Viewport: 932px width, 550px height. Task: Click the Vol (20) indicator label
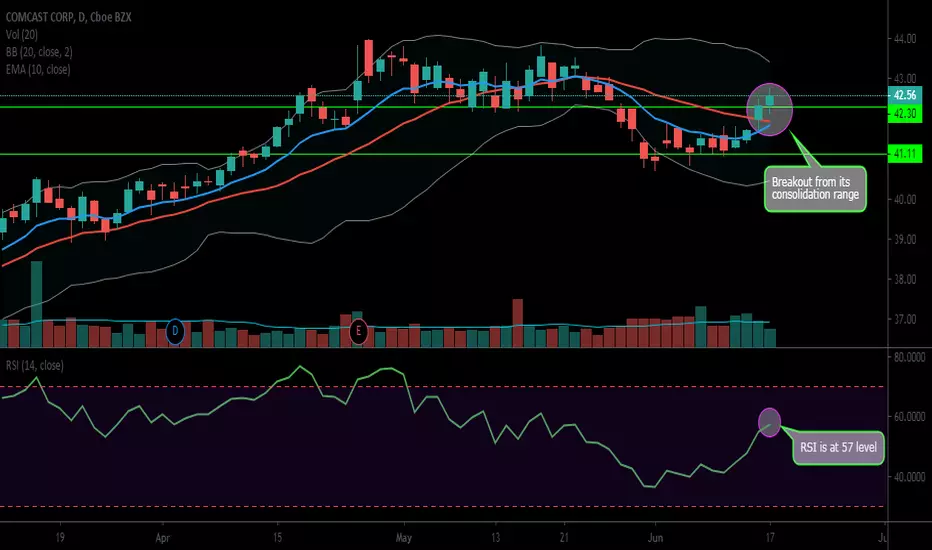point(22,35)
